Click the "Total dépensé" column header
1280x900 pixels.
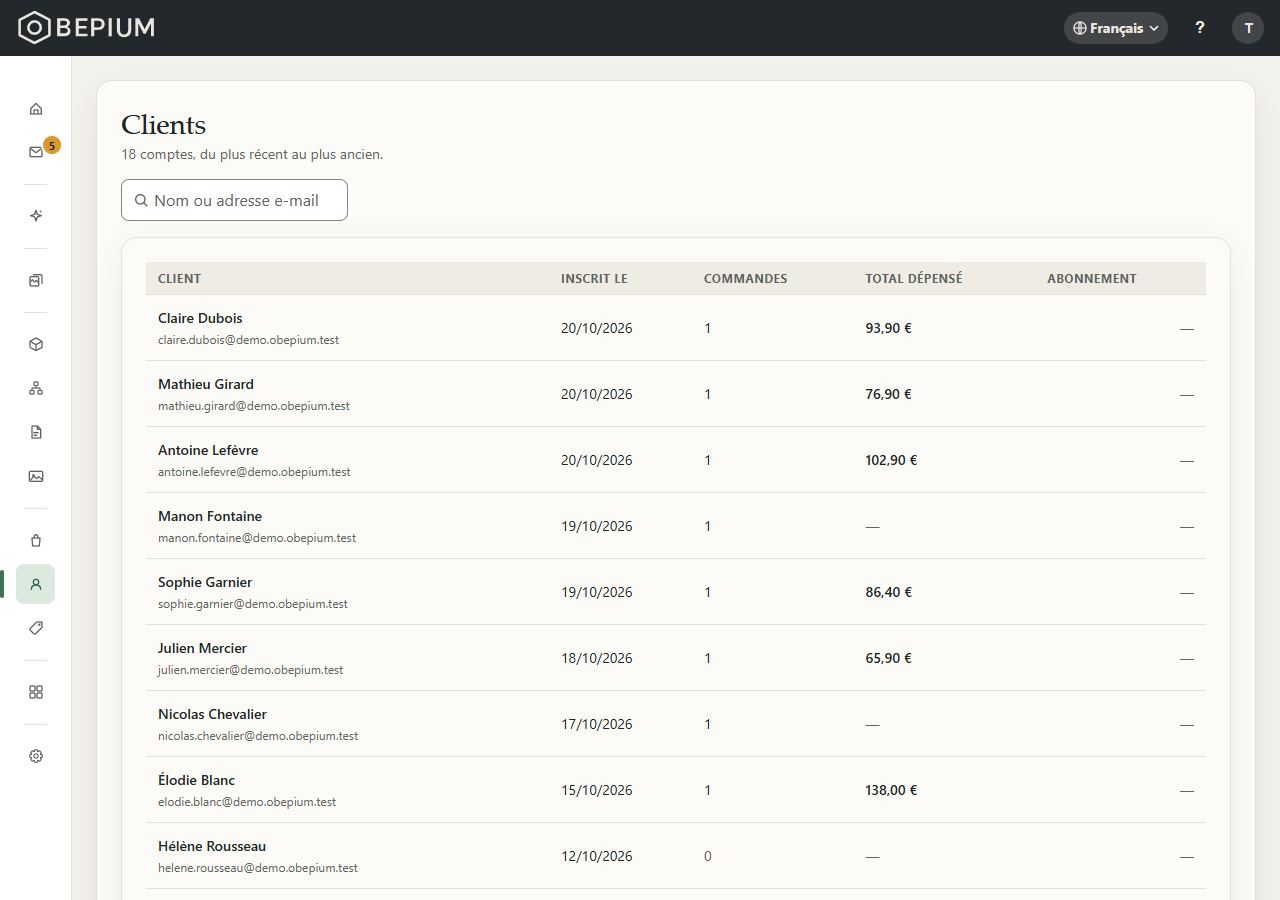click(914, 279)
